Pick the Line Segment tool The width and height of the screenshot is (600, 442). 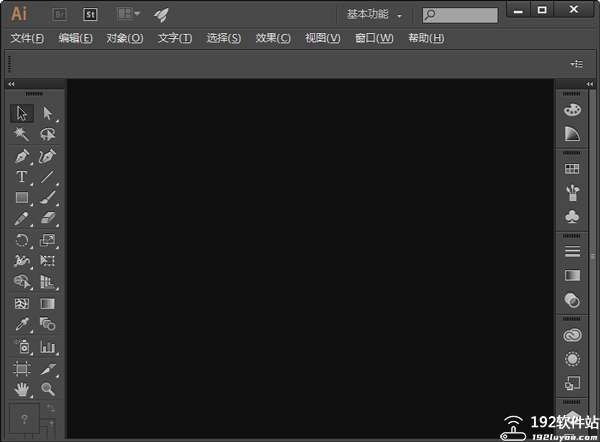click(x=47, y=177)
